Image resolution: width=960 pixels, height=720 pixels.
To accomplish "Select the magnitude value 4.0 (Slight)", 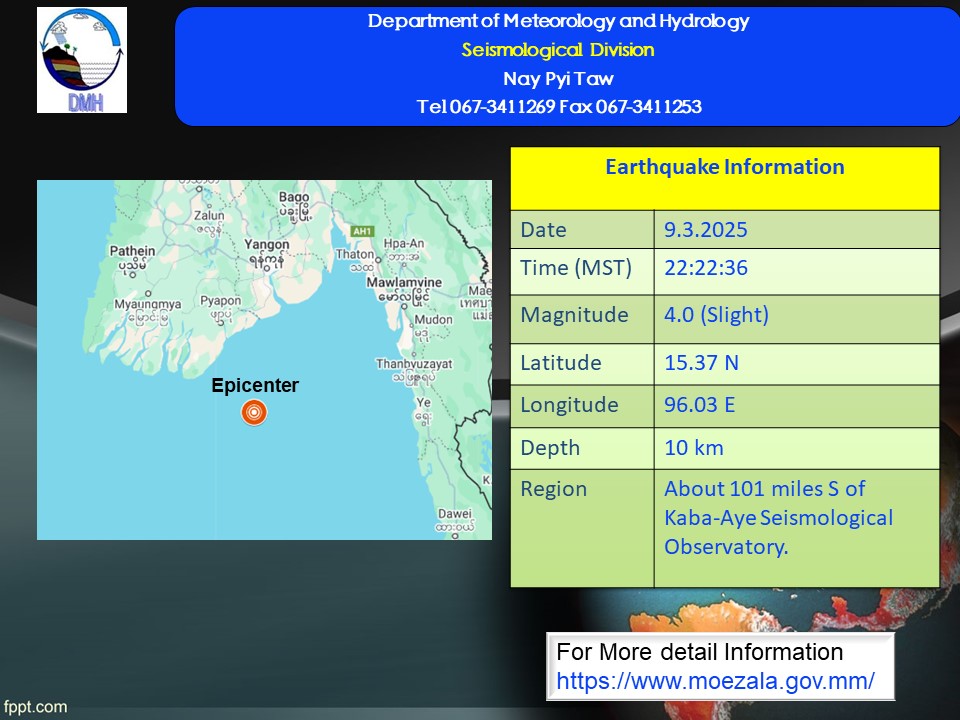I will tap(716, 315).
